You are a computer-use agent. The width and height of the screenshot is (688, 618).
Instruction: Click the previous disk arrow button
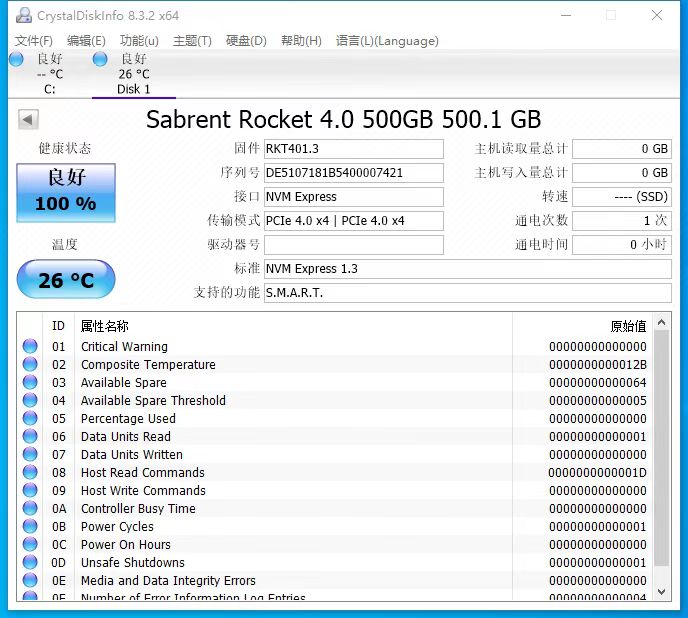point(28,119)
